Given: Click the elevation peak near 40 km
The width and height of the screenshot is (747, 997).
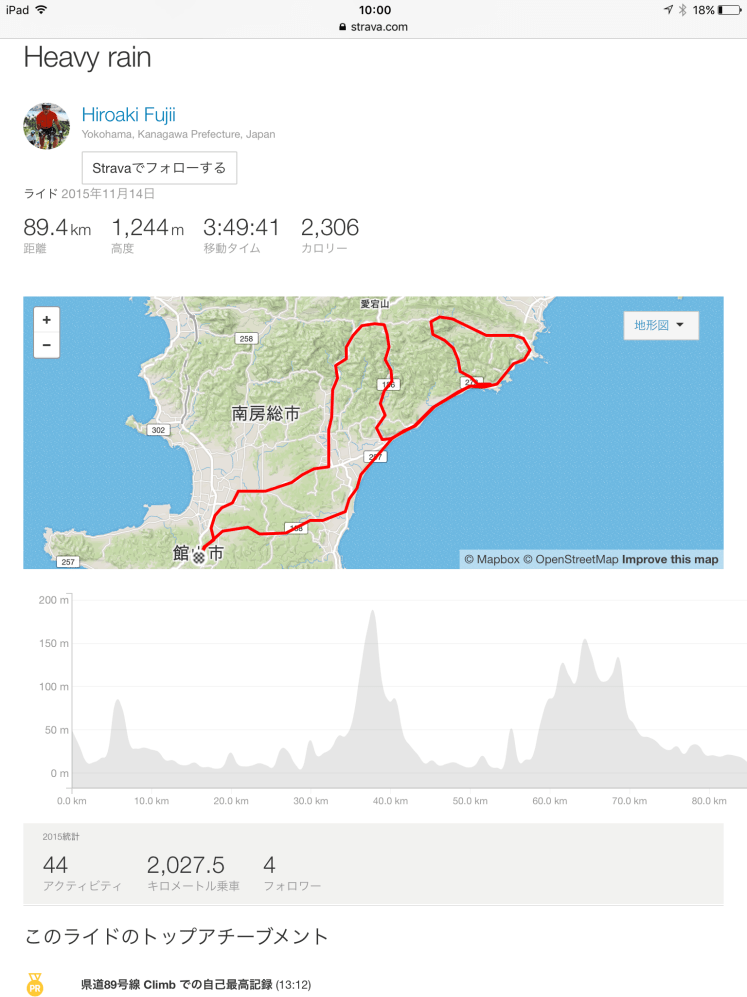Looking at the screenshot, I should 373,613.
